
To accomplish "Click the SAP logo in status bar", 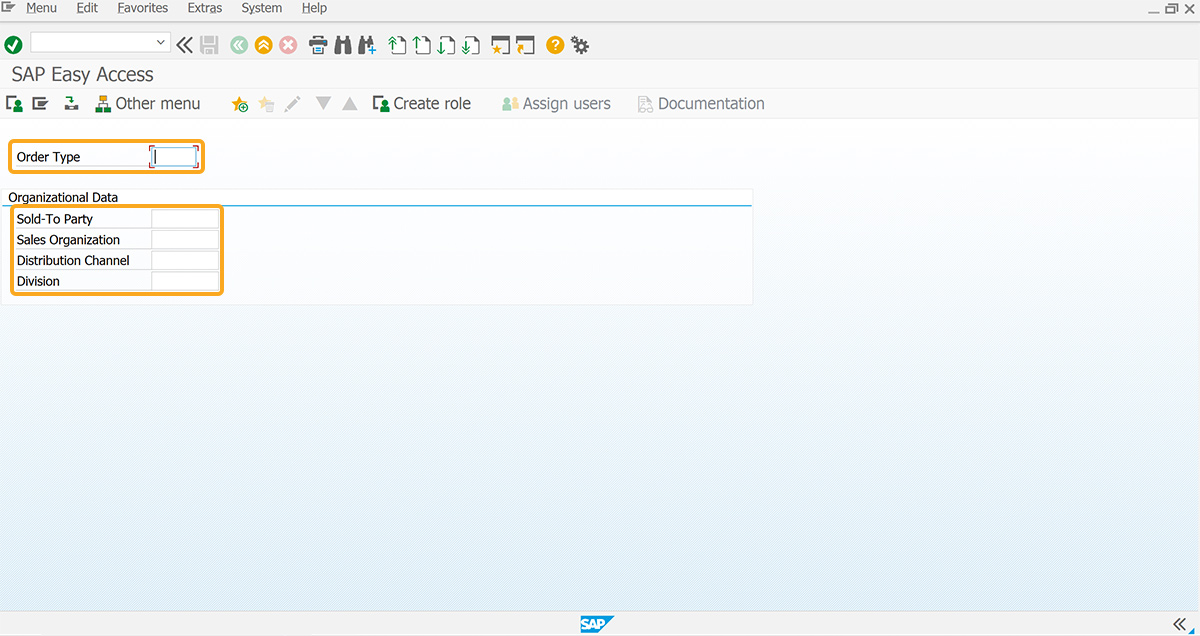I will 597,624.
